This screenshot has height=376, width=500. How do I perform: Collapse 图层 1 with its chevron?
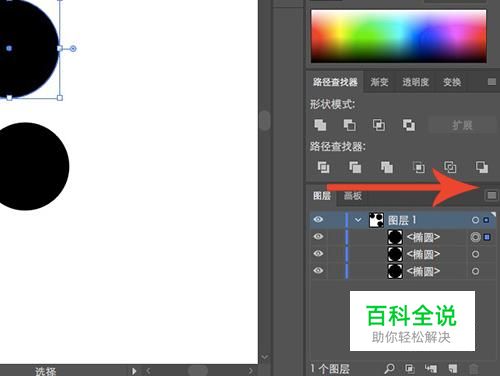tap(358, 220)
